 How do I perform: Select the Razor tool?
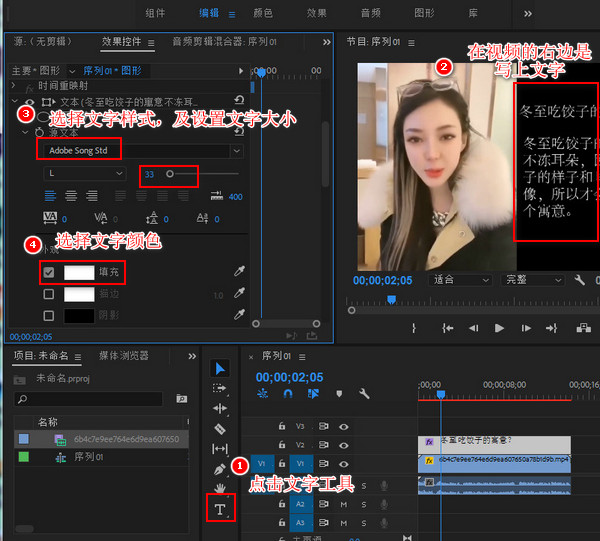coord(220,429)
